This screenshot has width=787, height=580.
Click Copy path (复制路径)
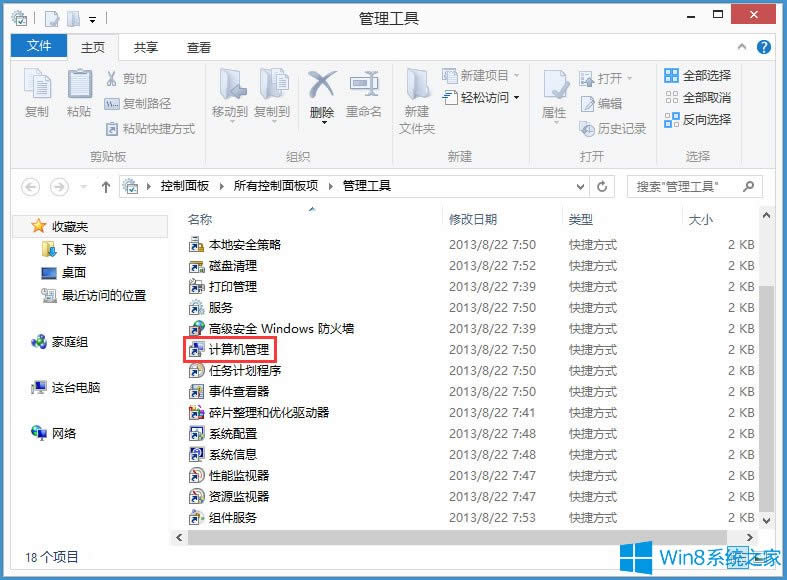[138, 103]
